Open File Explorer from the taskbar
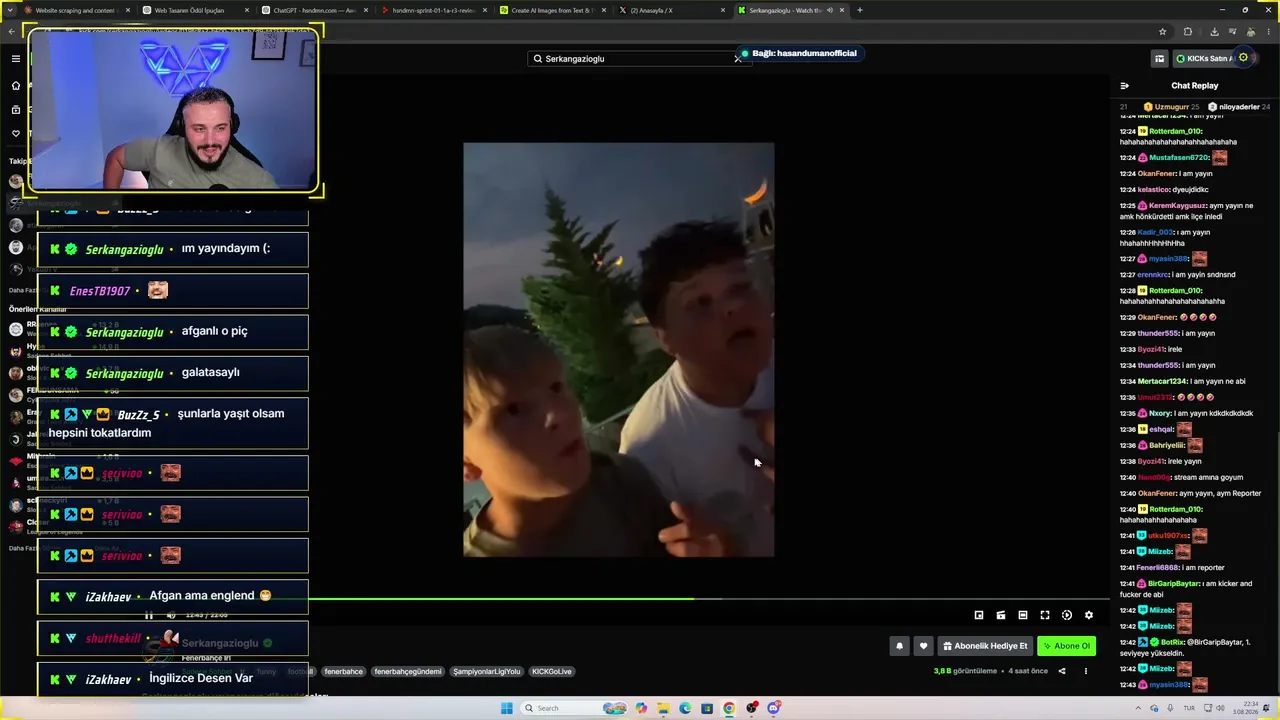The height and width of the screenshot is (720, 1280). (663, 708)
